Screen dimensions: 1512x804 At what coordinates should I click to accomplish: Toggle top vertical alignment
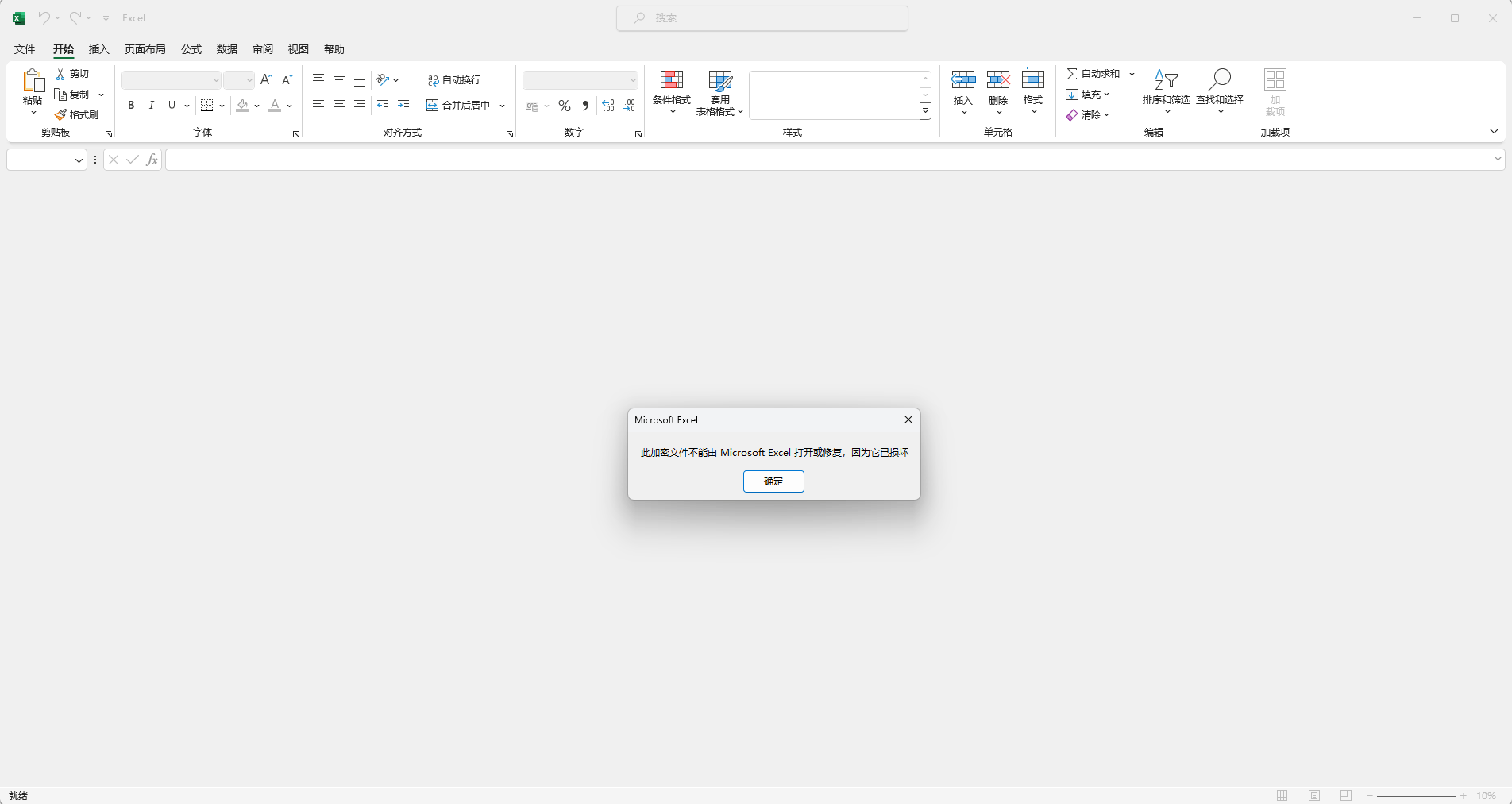pyautogui.click(x=318, y=79)
